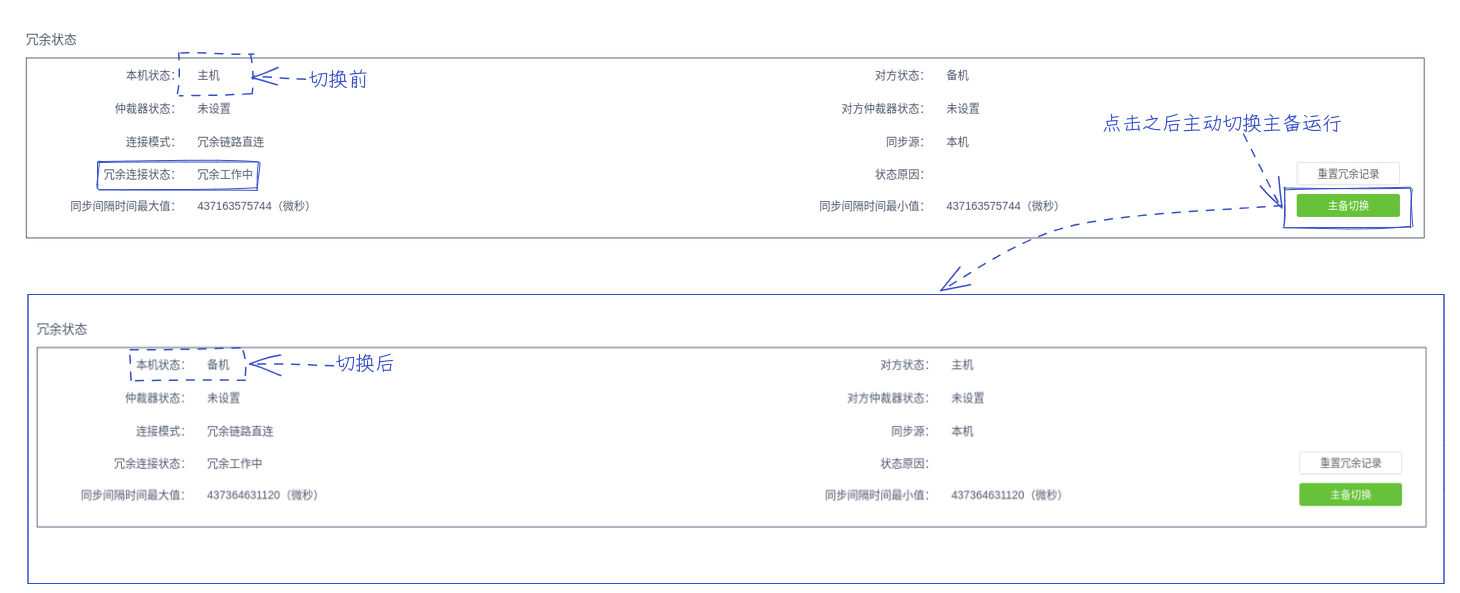Click the 点击之后主动切换主备运行 annotation
1460x593 pixels.
point(1222,123)
